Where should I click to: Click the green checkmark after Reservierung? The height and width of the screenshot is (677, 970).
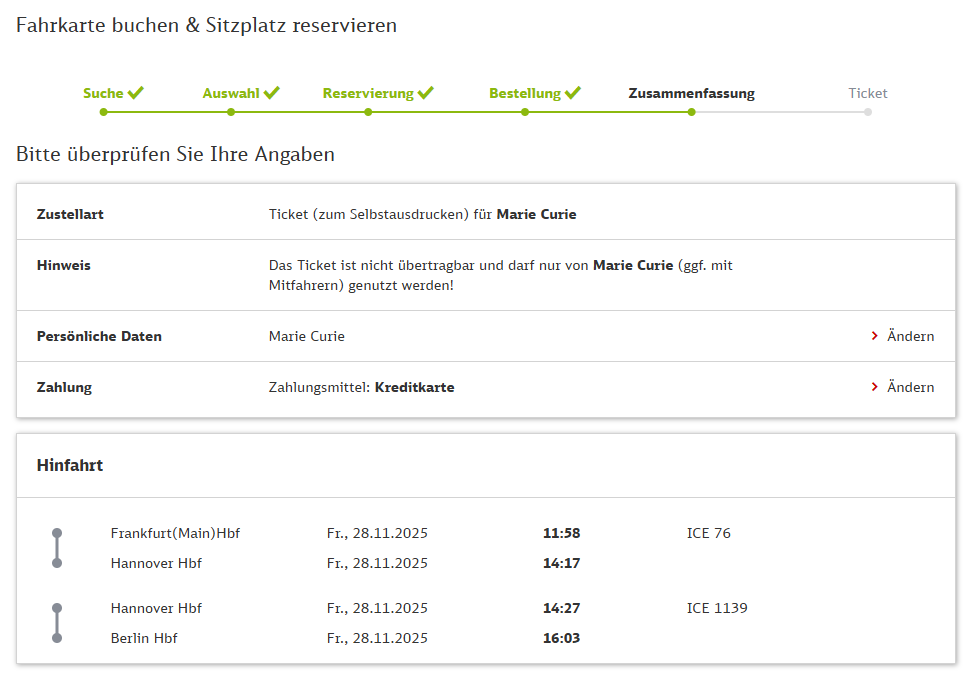[x=426, y=93]
